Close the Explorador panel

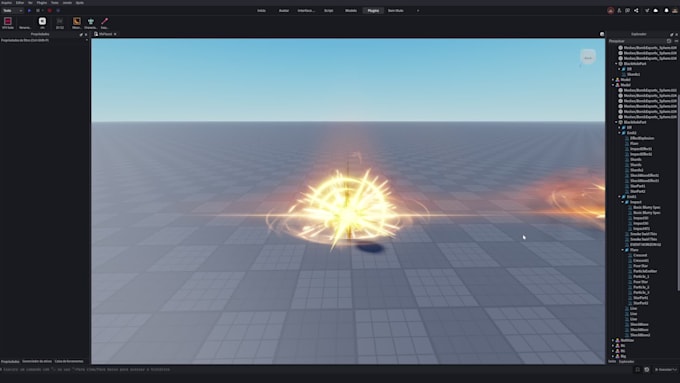coord(676,34)
